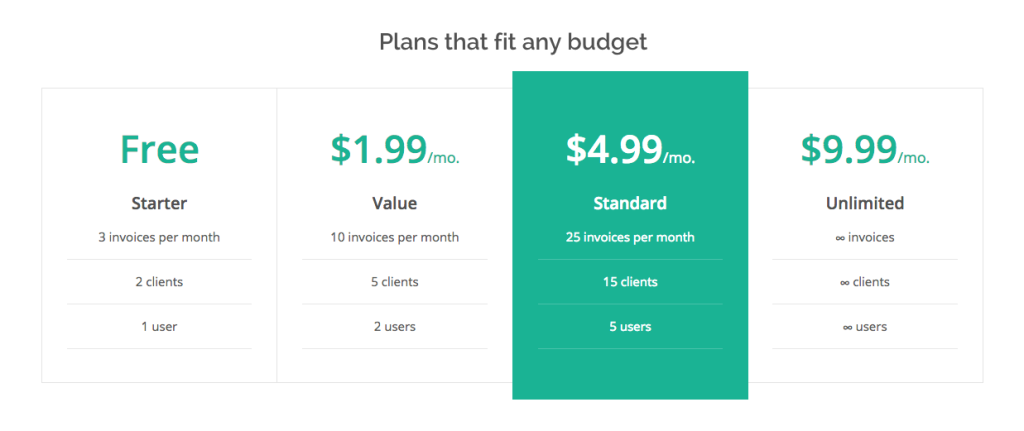
Task: Select the $9.99/mo. price
Action: (865, 150)
